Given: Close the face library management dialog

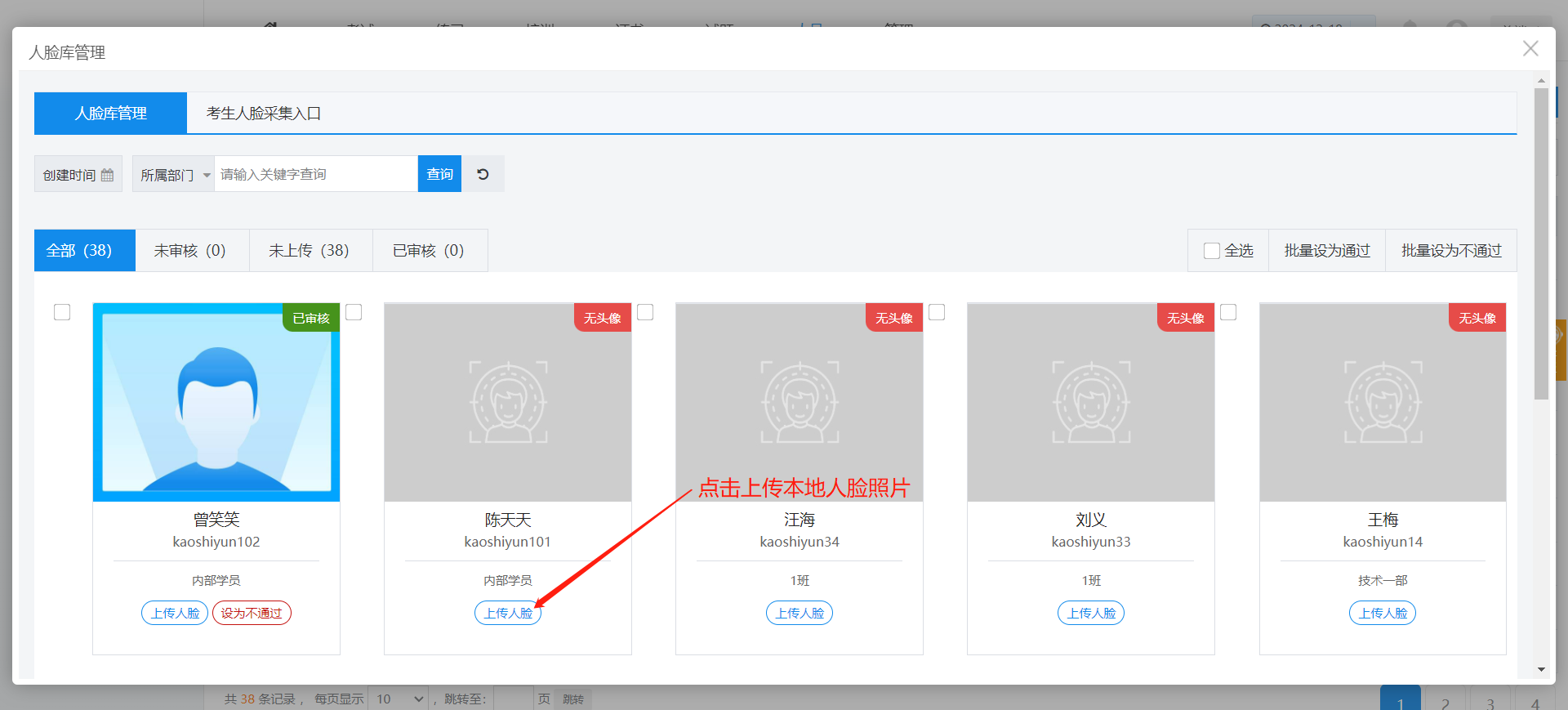Looking at the screenshot, I should (1530, 49).
